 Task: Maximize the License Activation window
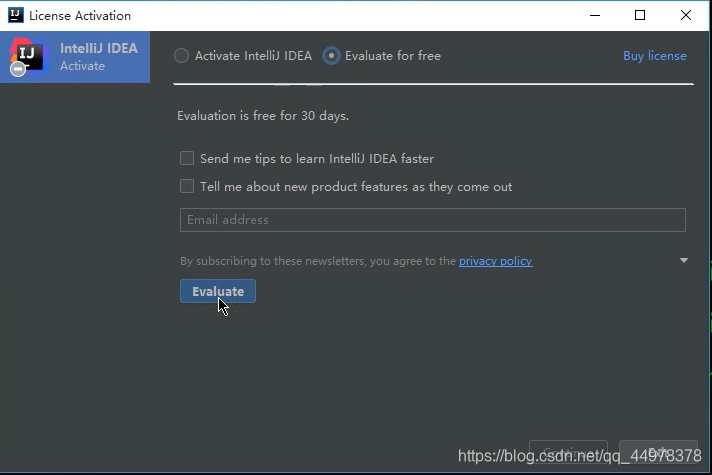point(640,15)
